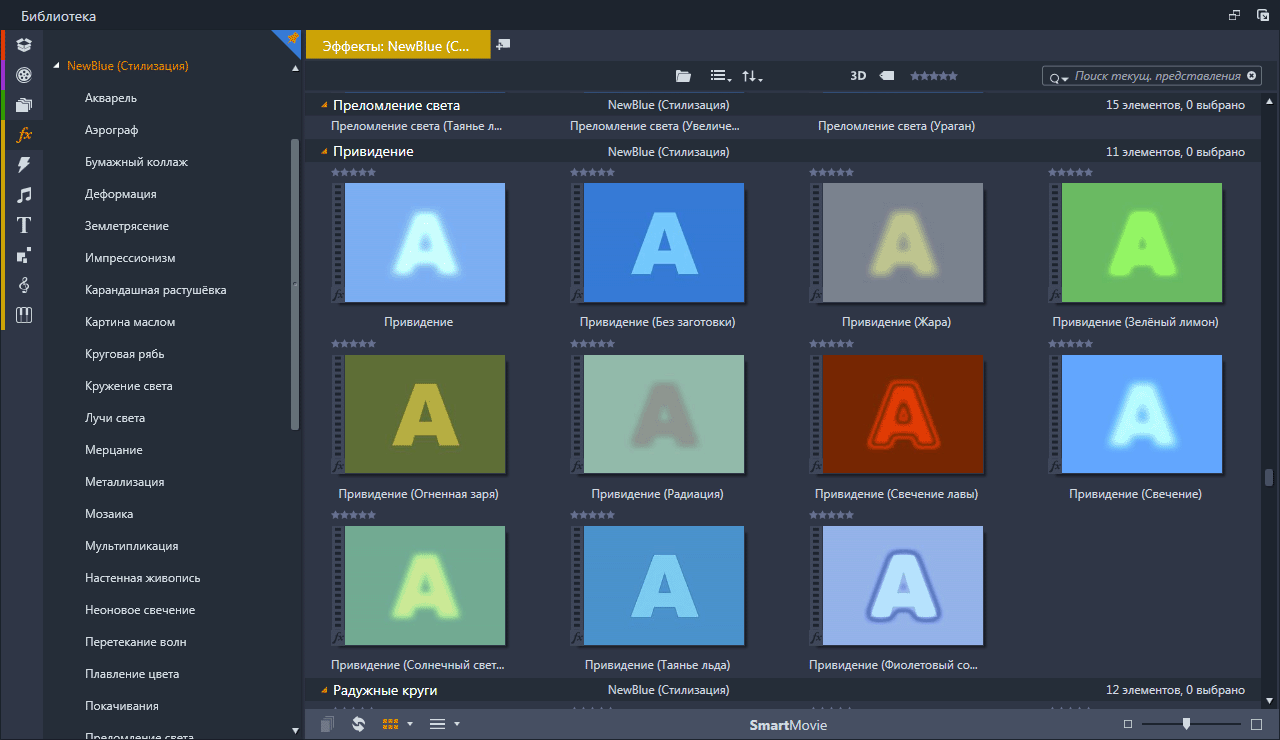
Task: Set star rating above Привидение (Жара) thumbnail
Action: coord(831,172)
